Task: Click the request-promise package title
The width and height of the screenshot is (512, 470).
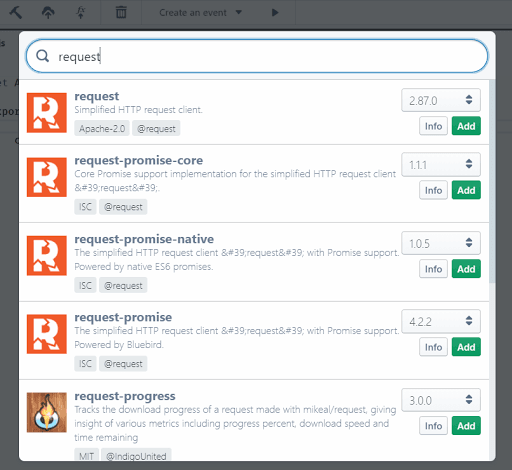Action: pos(123,317)
